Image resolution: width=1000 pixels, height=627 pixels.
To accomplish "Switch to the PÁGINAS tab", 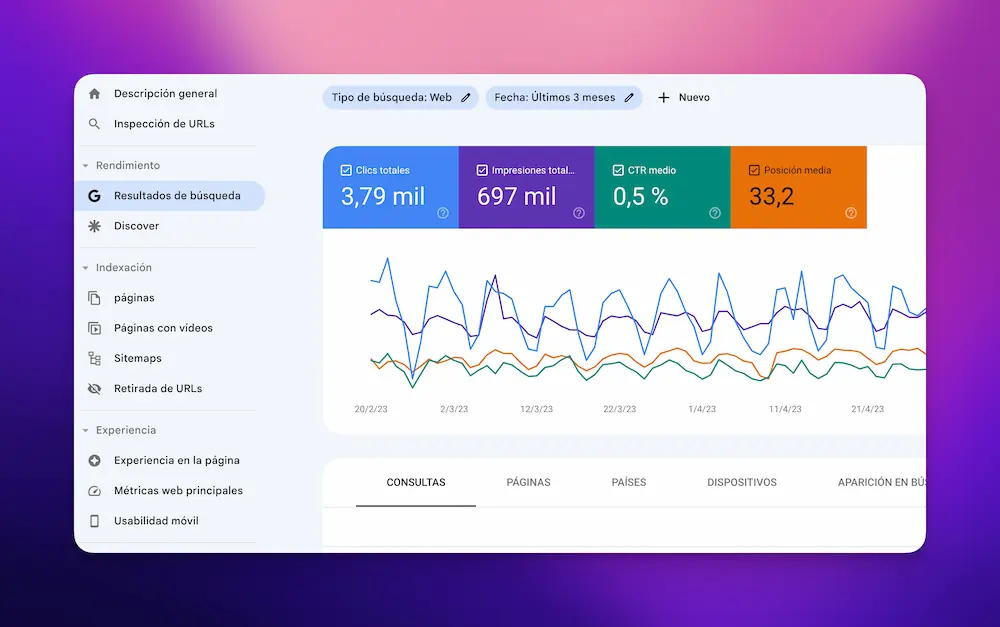I will pyautogui.click(x=528, y=482).
